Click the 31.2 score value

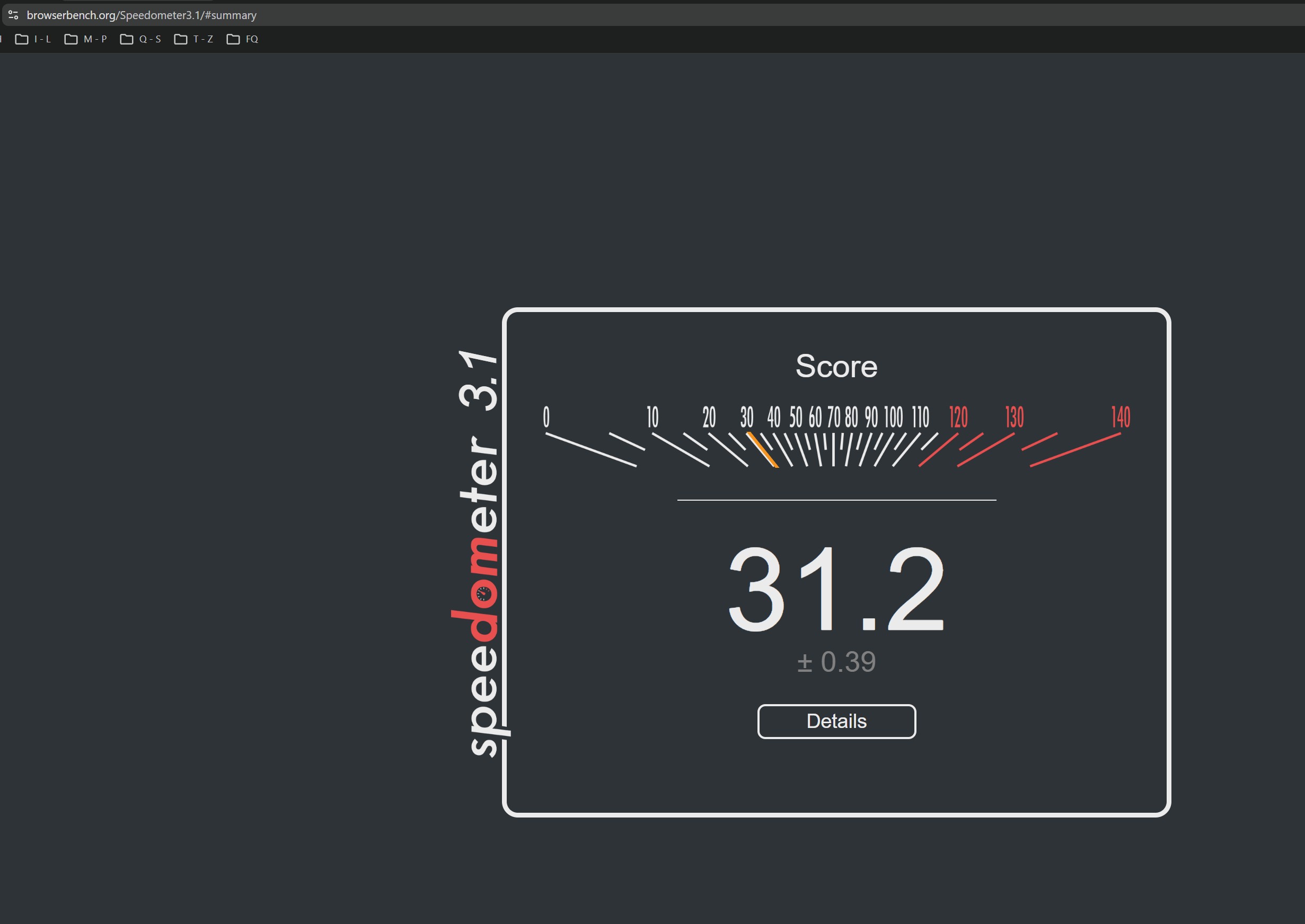(836, 589)
